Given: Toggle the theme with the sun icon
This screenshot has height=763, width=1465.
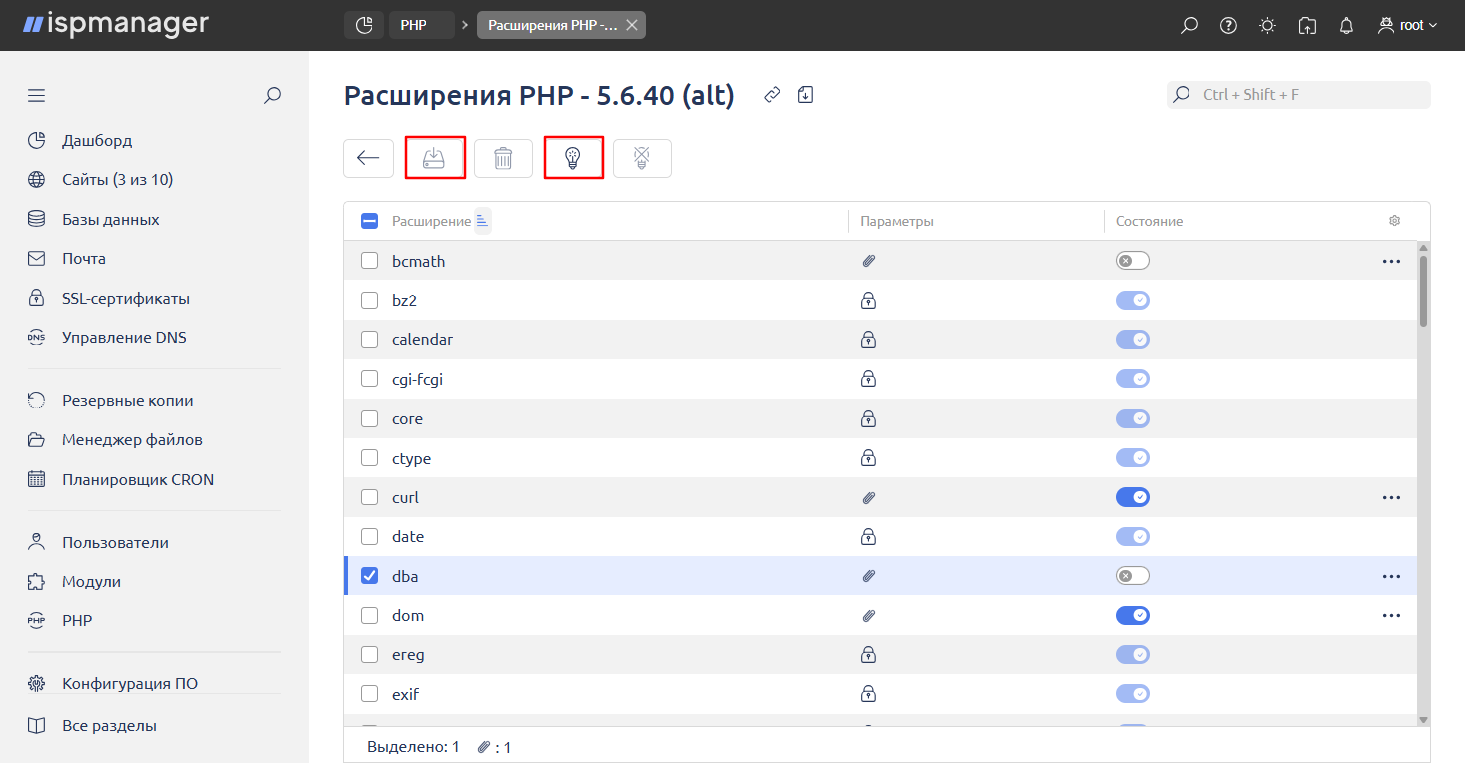Looking at the screenshot, I should pos(1267,25).
